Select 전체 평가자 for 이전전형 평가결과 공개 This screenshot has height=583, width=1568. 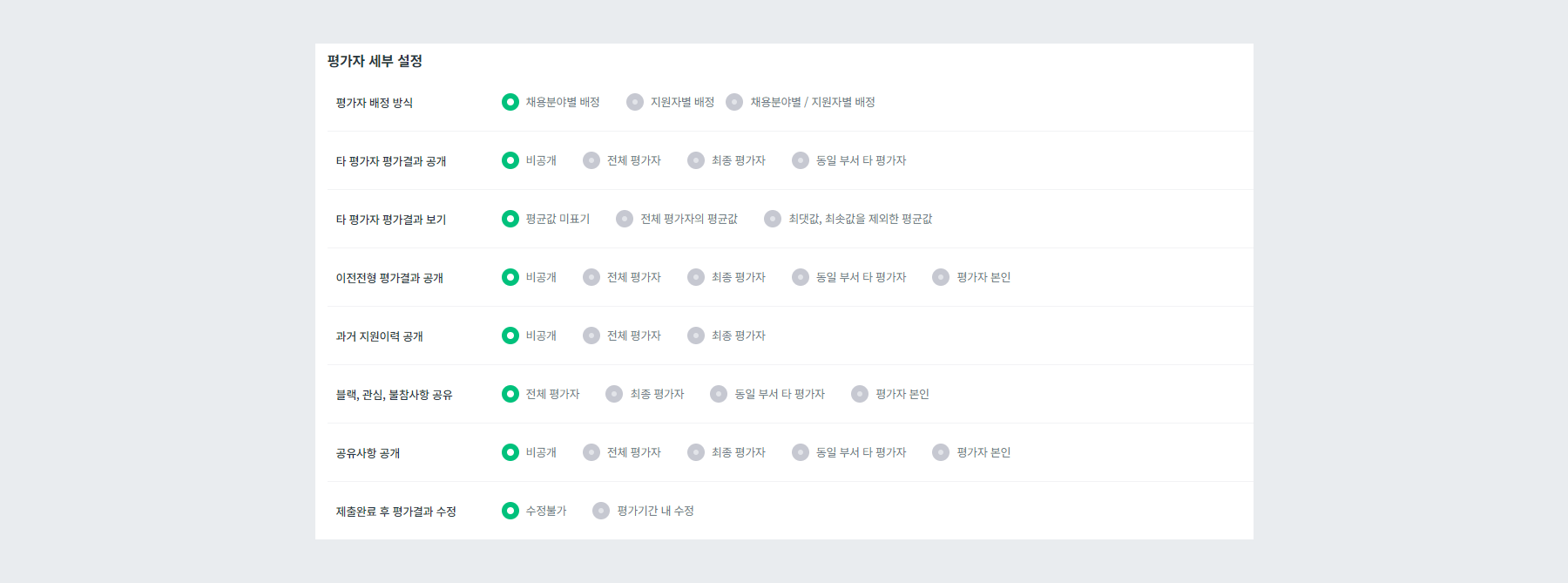tap(591, 276)
